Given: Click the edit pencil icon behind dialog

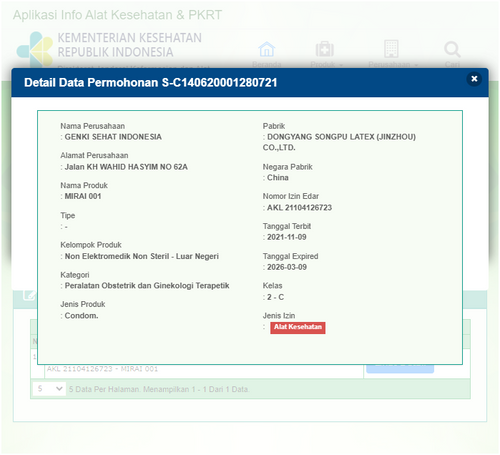Looking at the screenshot, I should (x=29, y=295).
